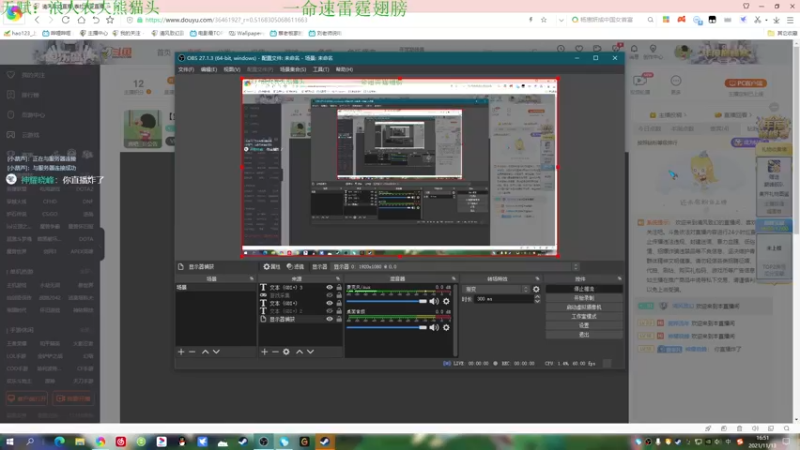Image resolution: width=800 pixels, height=450 pixels.
Task: Decrease the transition duration with the down arrow
Action: coord(537,302)
